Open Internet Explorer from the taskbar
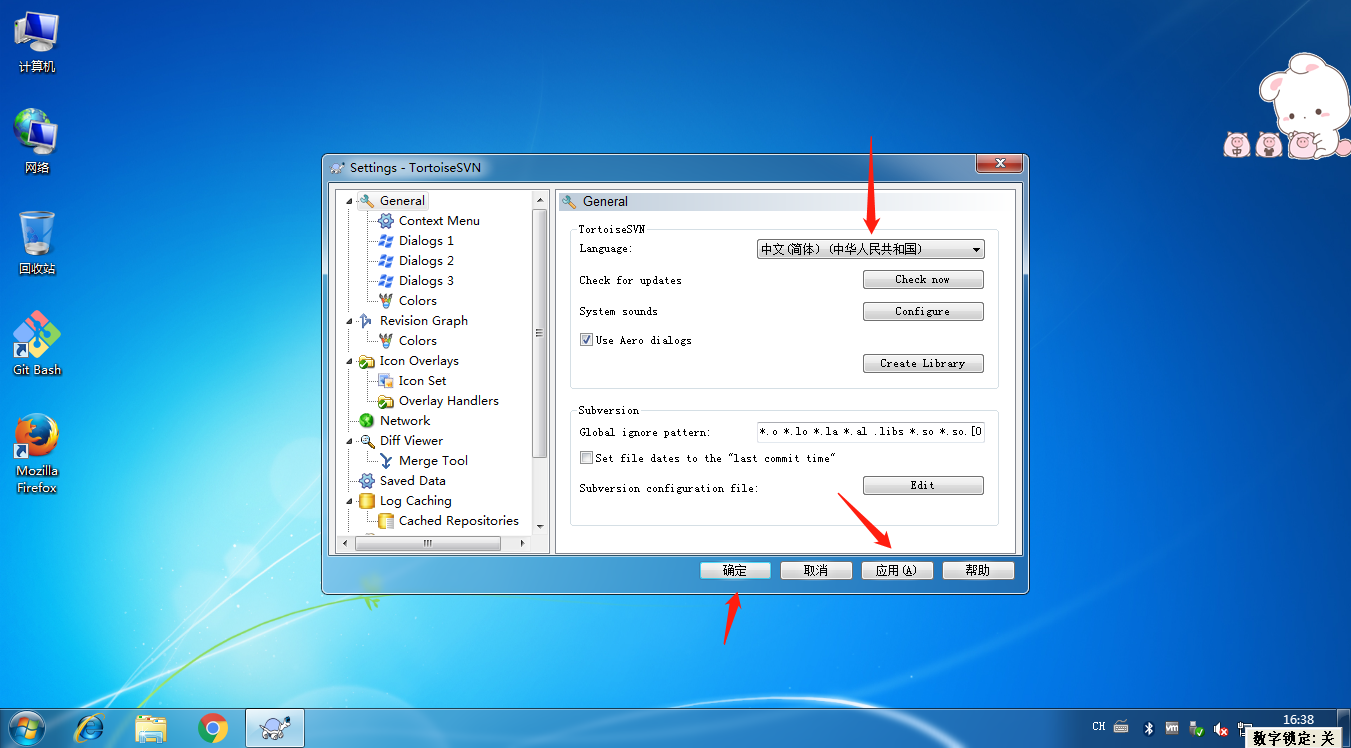The width and height of the screenshot is (1351, 748). click(x=89, y=728)
